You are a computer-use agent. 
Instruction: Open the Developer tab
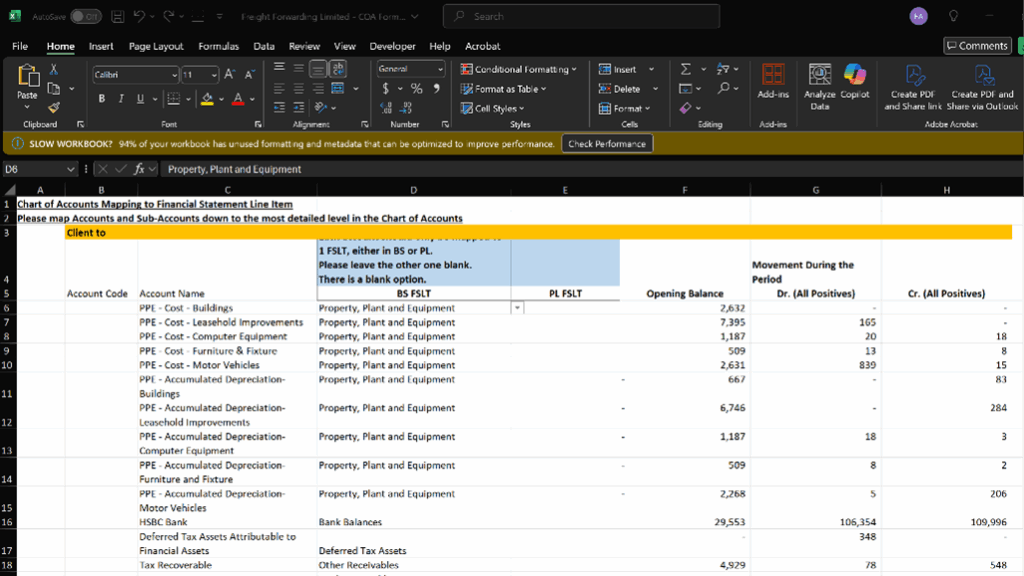(392, 46)
